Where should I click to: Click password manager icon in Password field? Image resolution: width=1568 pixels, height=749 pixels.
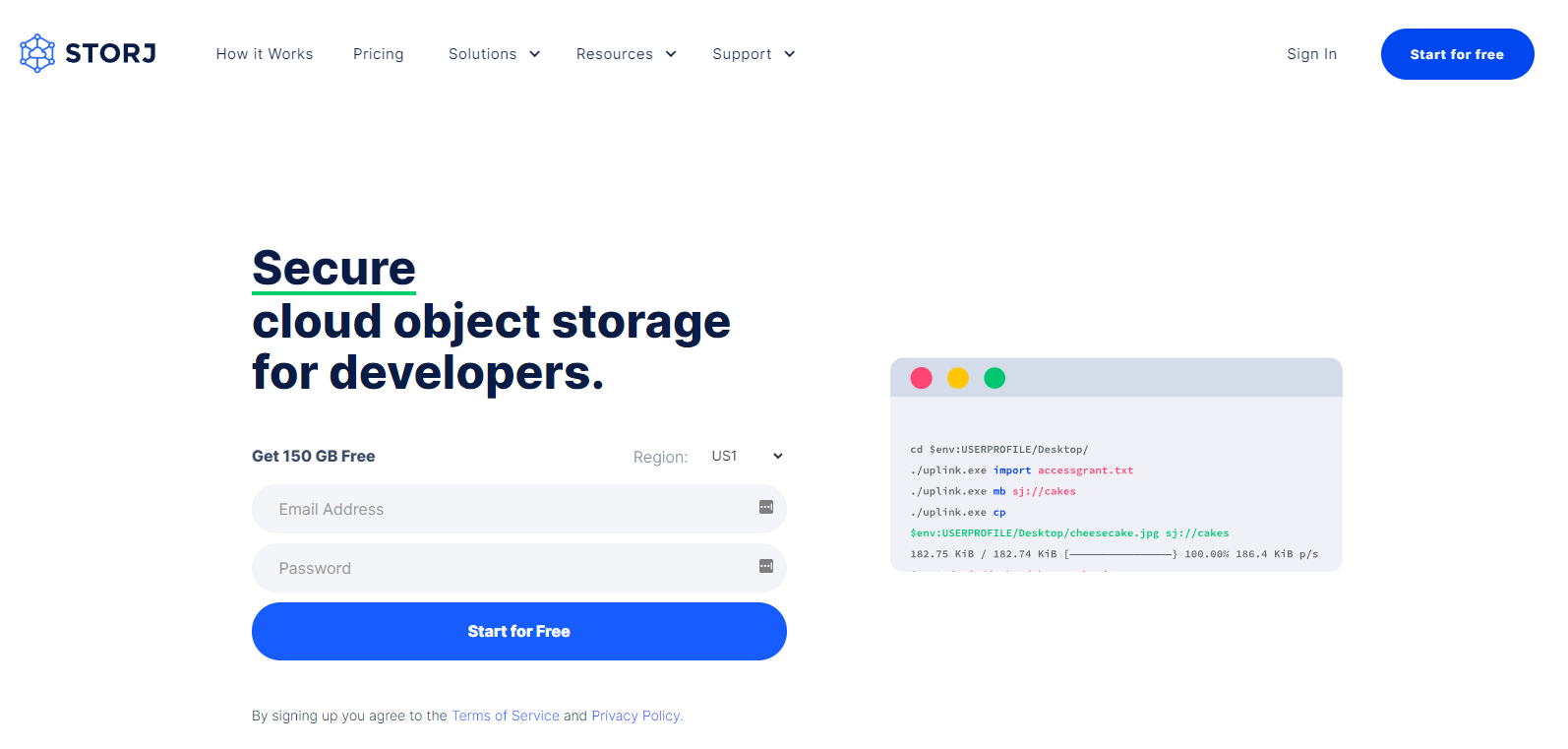tap(766, 566)
